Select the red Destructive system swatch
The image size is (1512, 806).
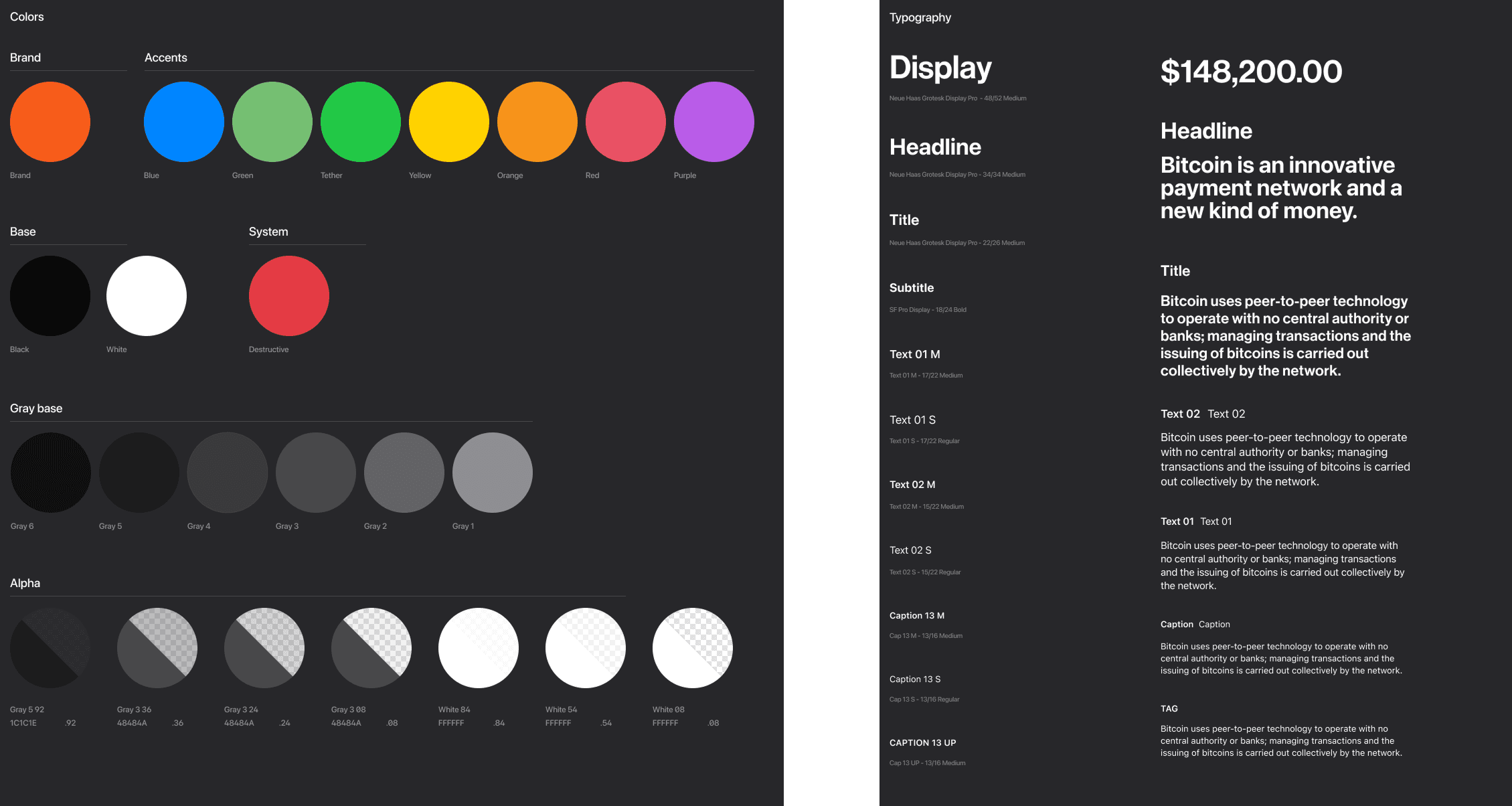coord(289,296)
